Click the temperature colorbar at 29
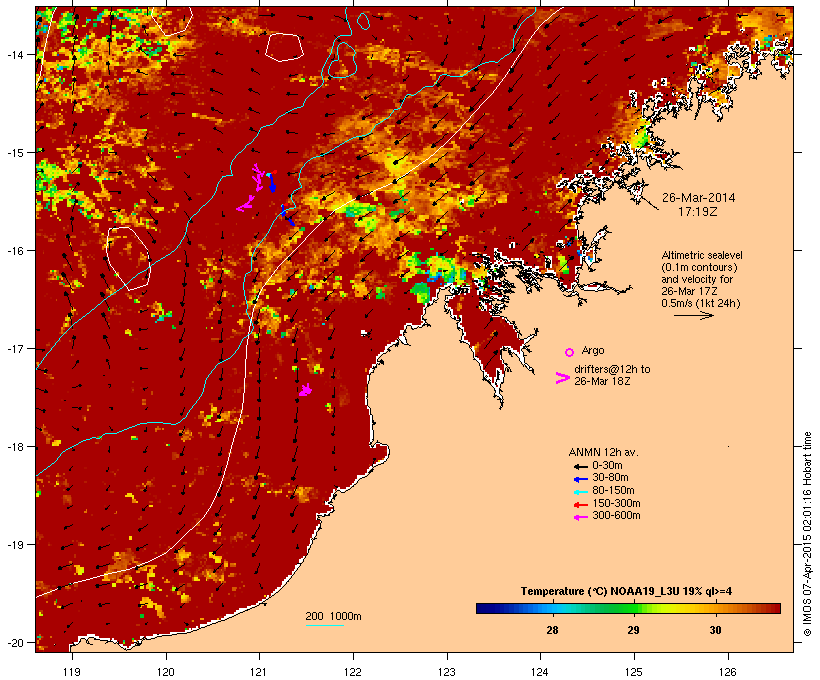Screen dimensions: 820x680 (x=633, y=608)
